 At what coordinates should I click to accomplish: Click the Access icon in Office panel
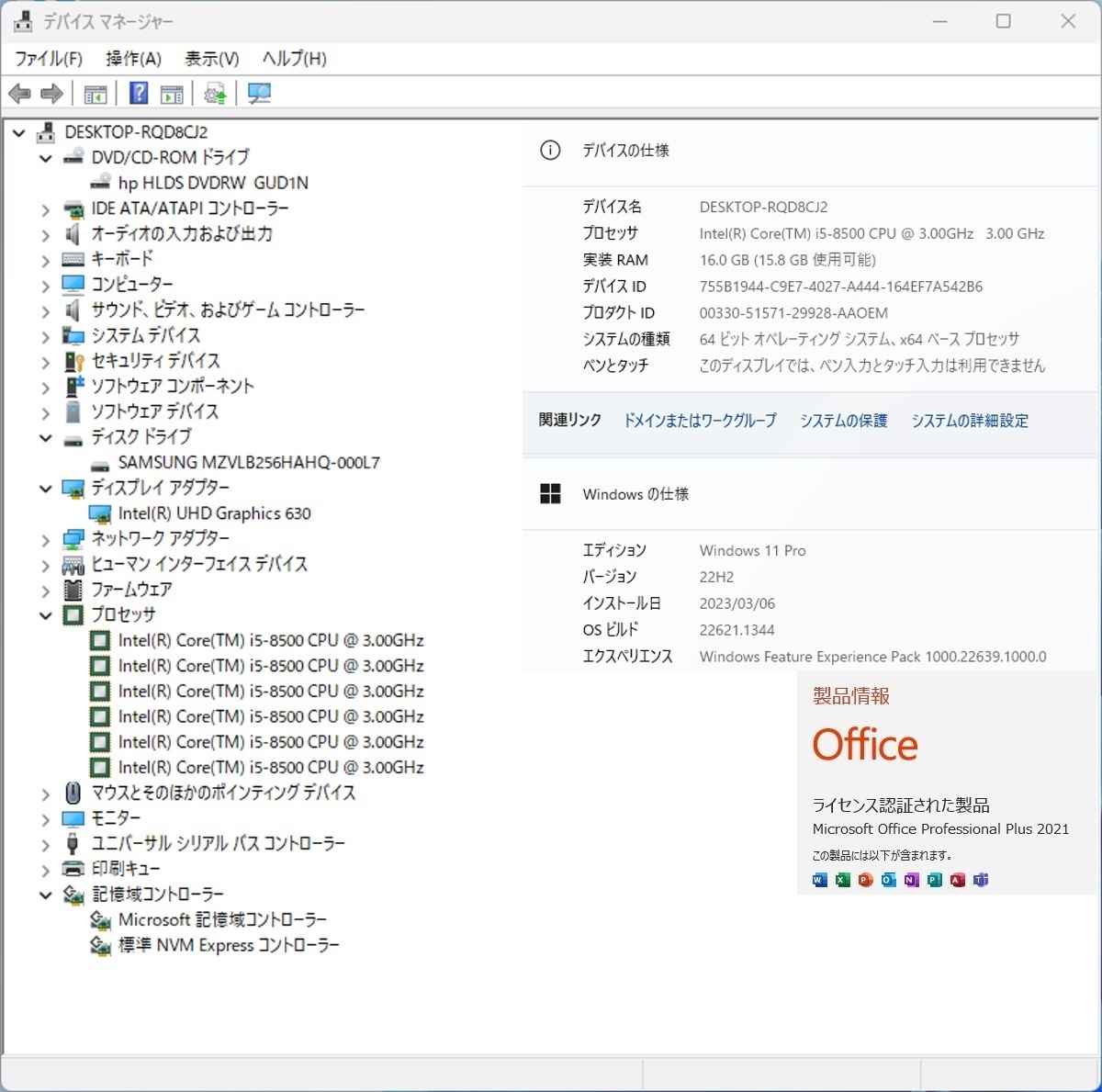tap(958, 880)
